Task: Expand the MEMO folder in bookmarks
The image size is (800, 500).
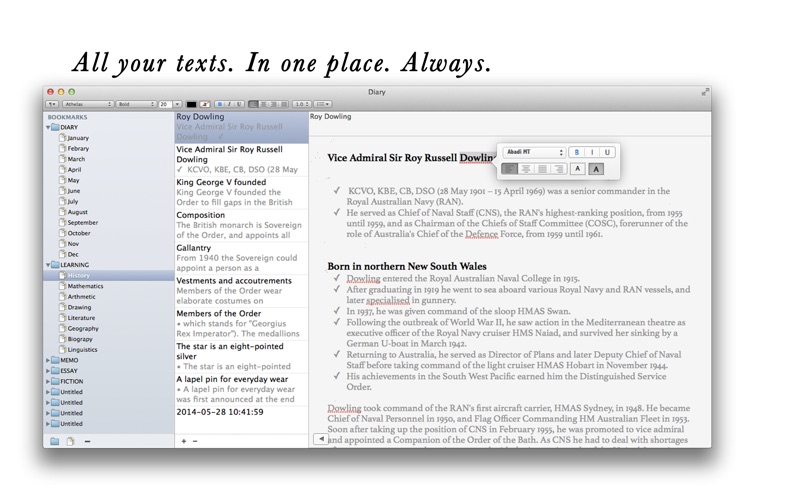Action: [x=48, y=360]
